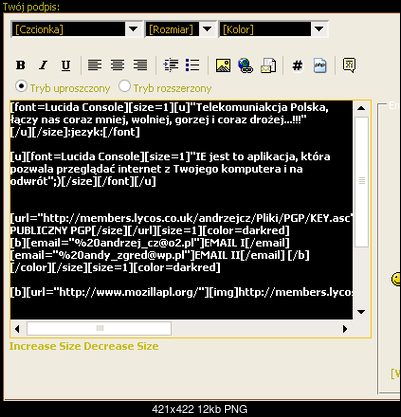Click the "EMAIL II[/email]" text in editor
The width and height of the screenshot is (401, 417).
pos(240,255)
